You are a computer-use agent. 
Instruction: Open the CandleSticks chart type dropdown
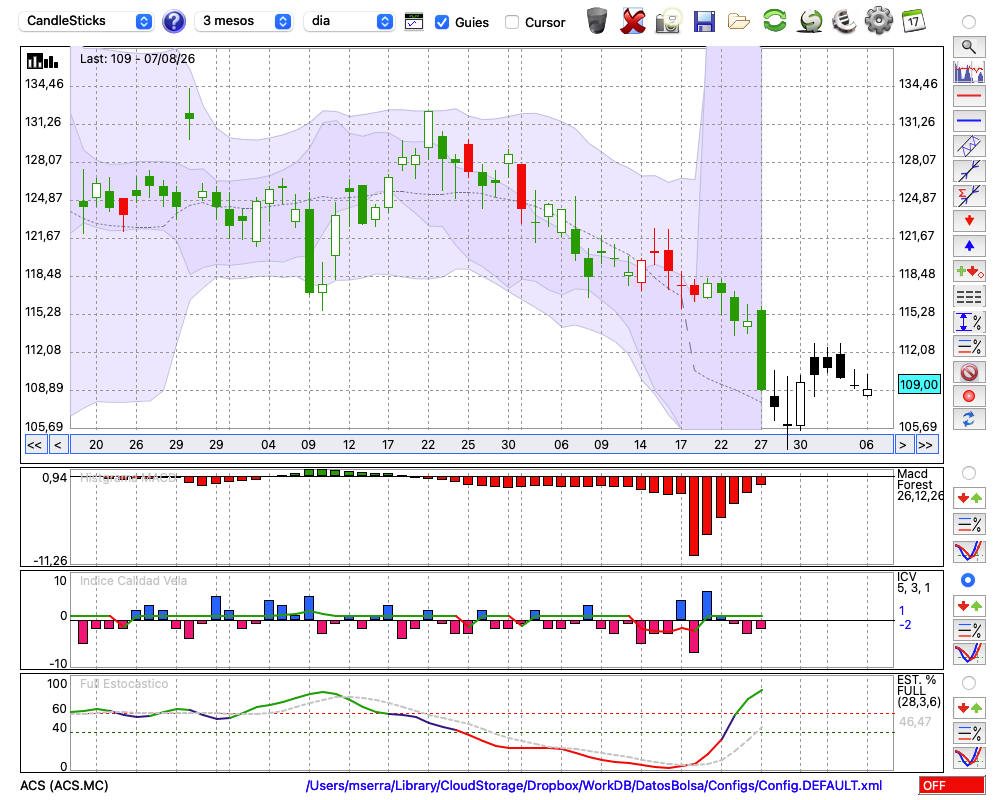point(86,21)
